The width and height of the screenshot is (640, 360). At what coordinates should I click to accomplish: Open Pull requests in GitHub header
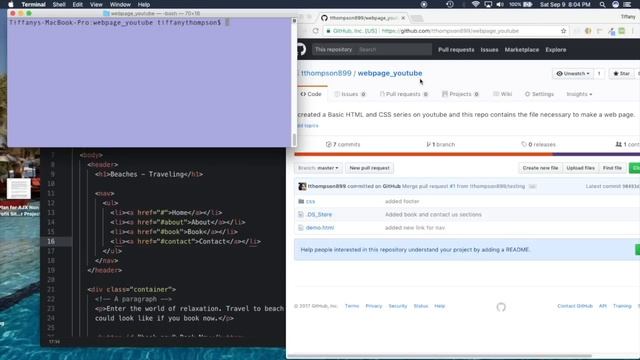point(456,49)
